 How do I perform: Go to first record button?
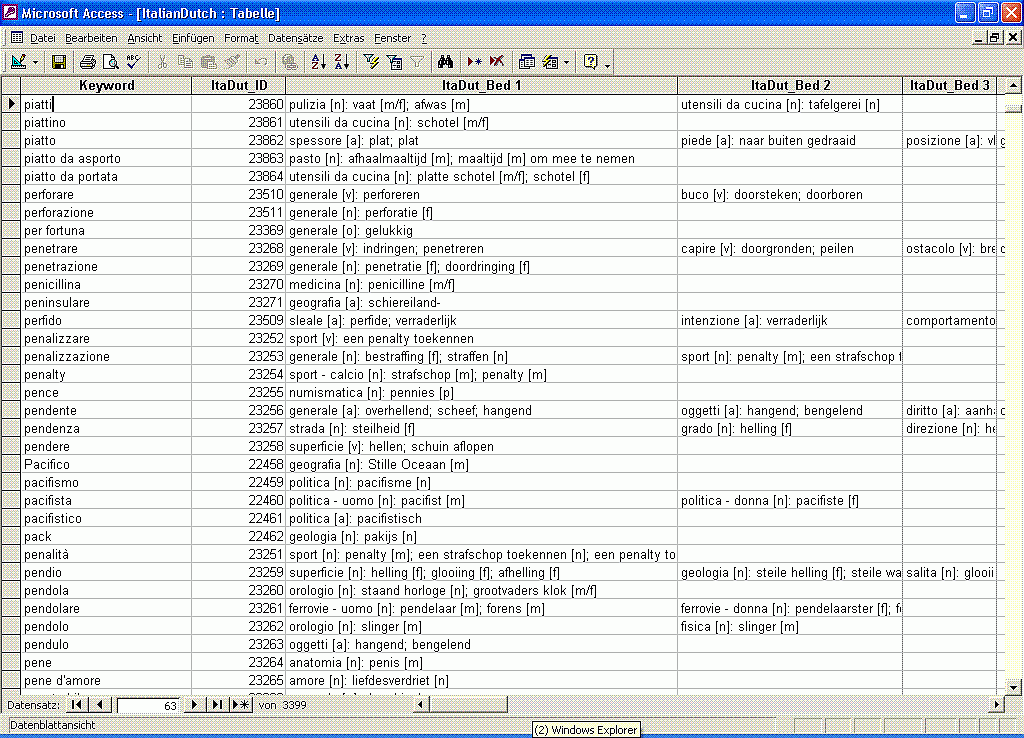tap(76, 705)
